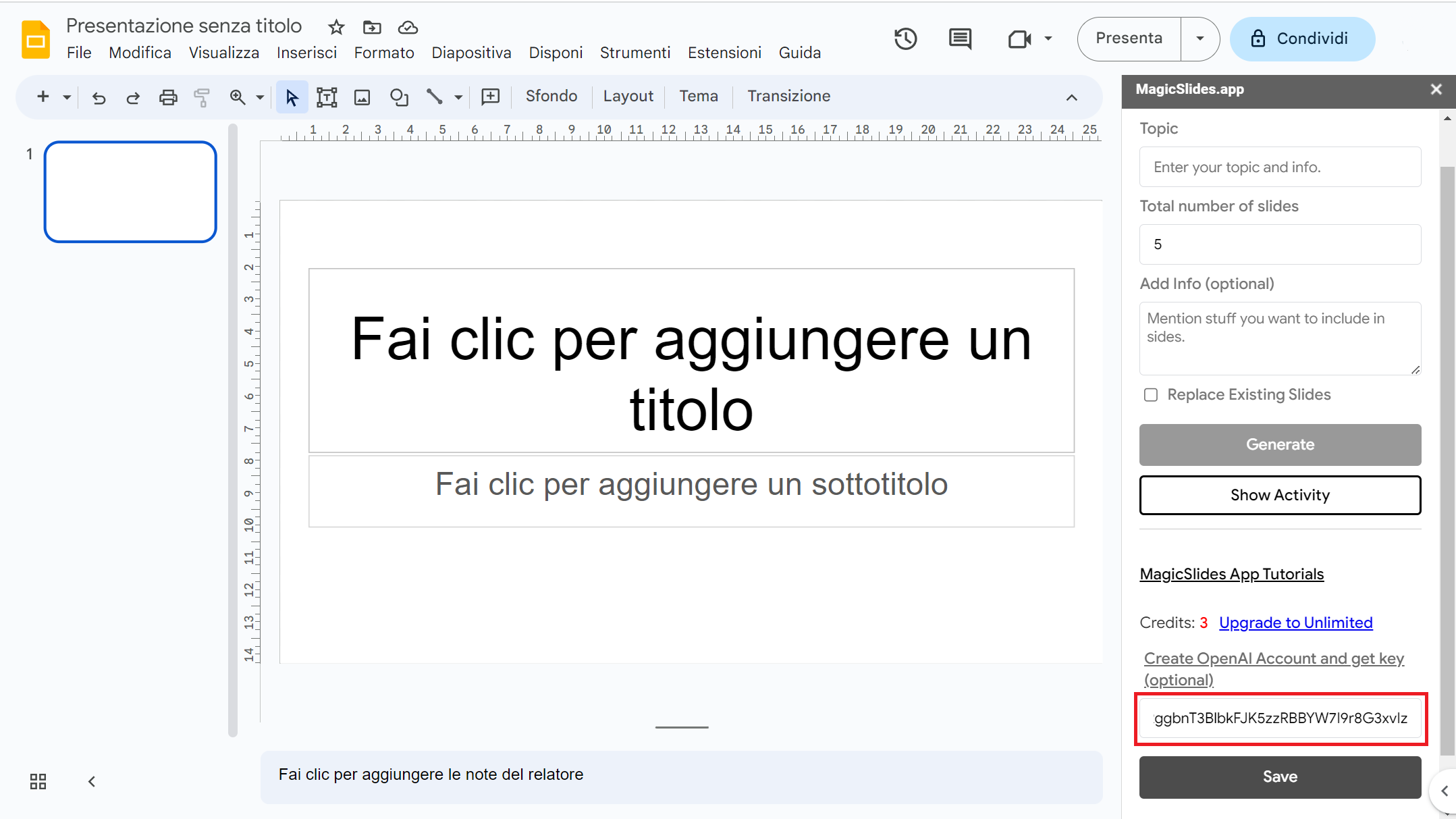Click the Show Activity button
This screenshot has width=1456, height=819.
(x=1279, y=495)
